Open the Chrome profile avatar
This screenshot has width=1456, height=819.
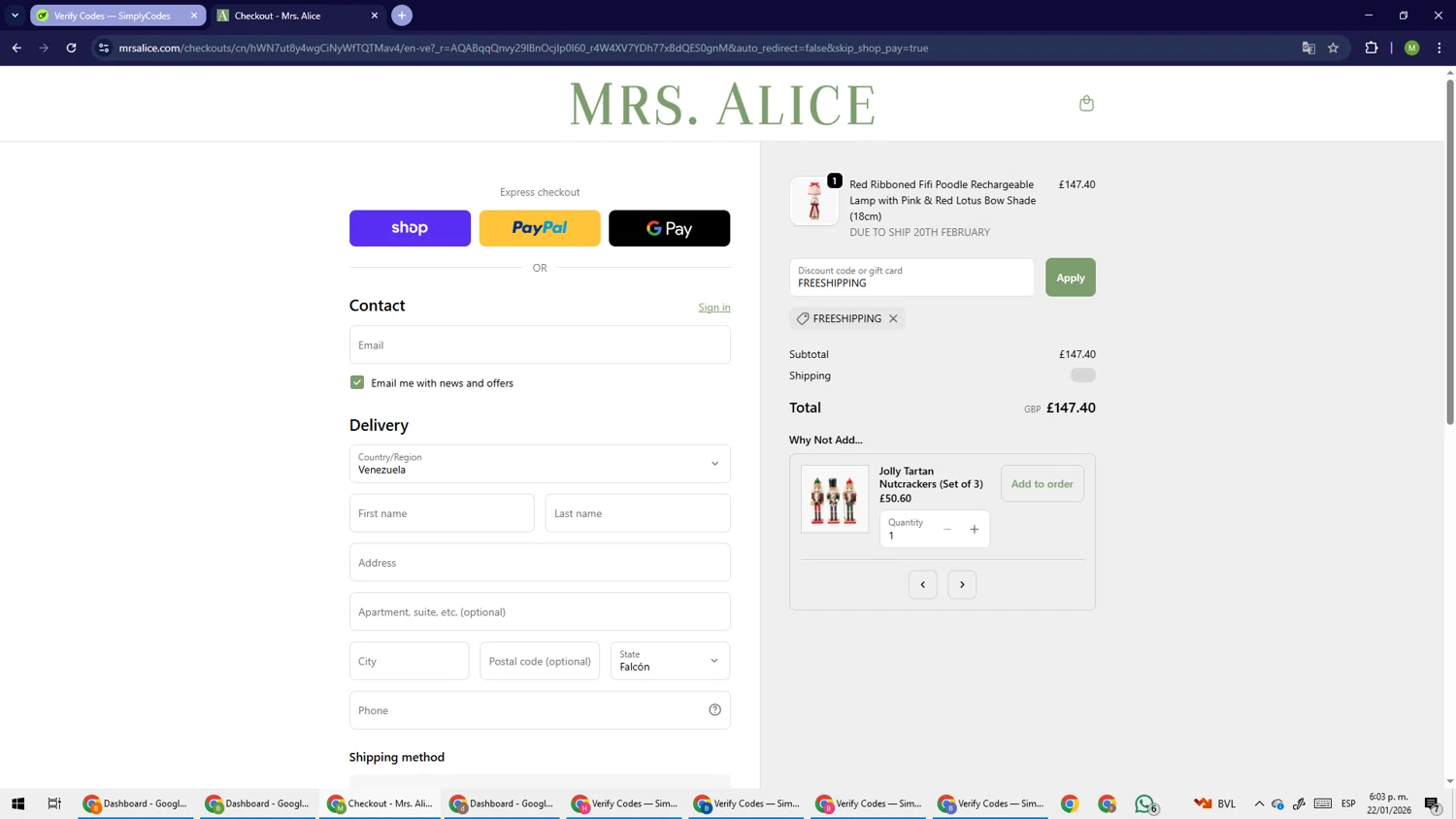1412,48
